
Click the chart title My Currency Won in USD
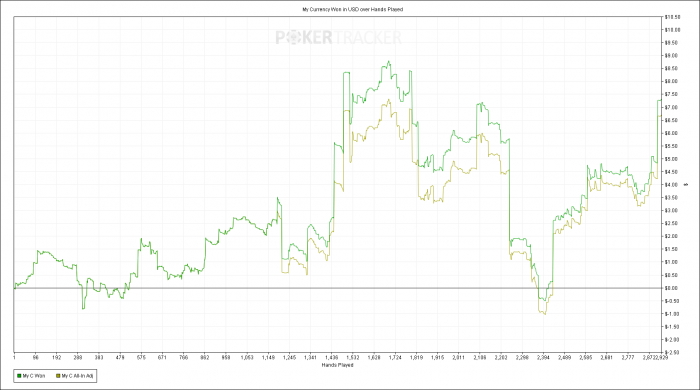[x=353, y=9]
